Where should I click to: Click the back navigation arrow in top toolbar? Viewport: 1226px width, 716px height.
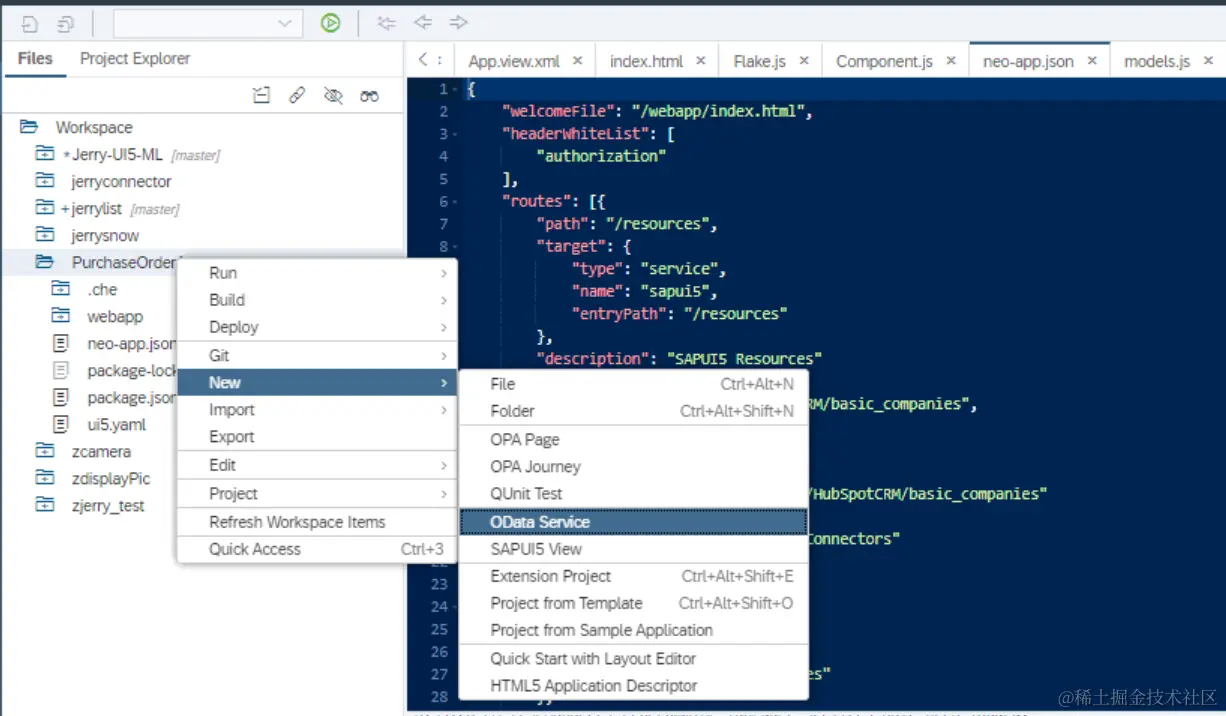pyautogui.click(x=423, y=22)
